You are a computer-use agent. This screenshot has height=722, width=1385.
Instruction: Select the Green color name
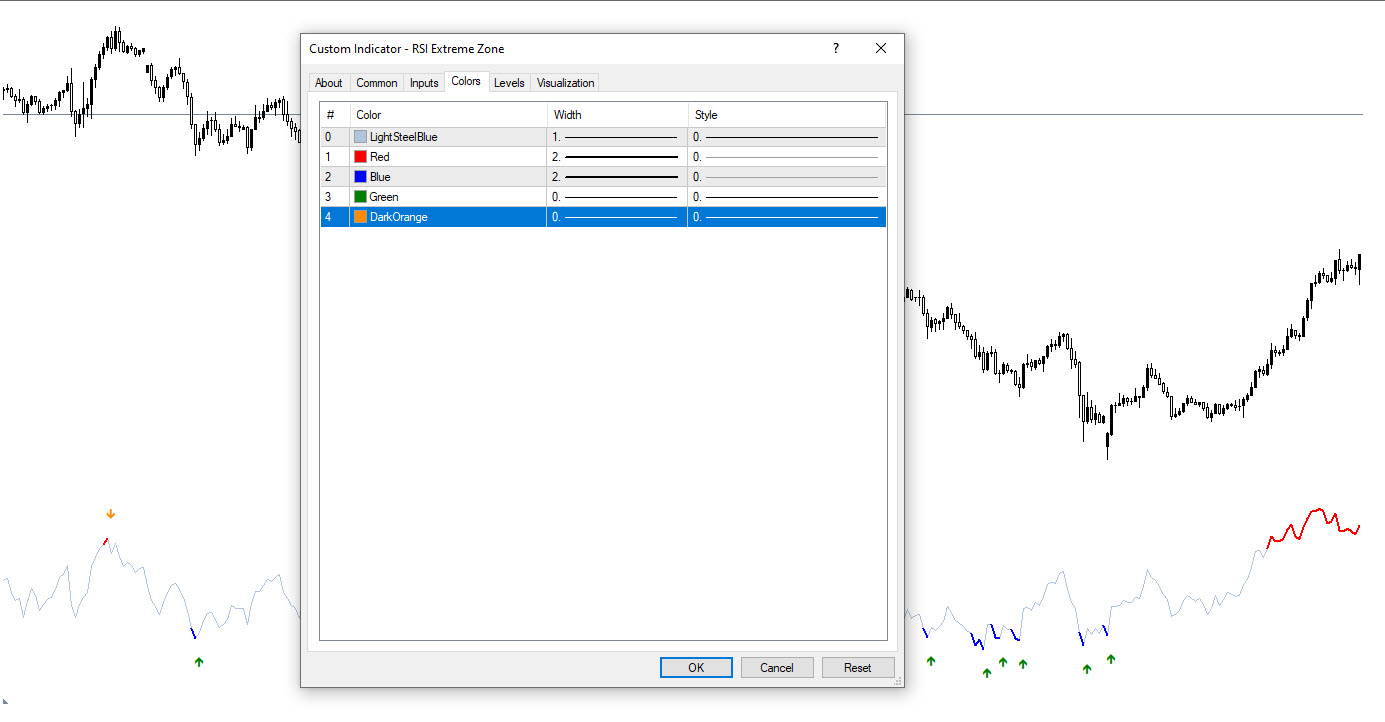384,197
